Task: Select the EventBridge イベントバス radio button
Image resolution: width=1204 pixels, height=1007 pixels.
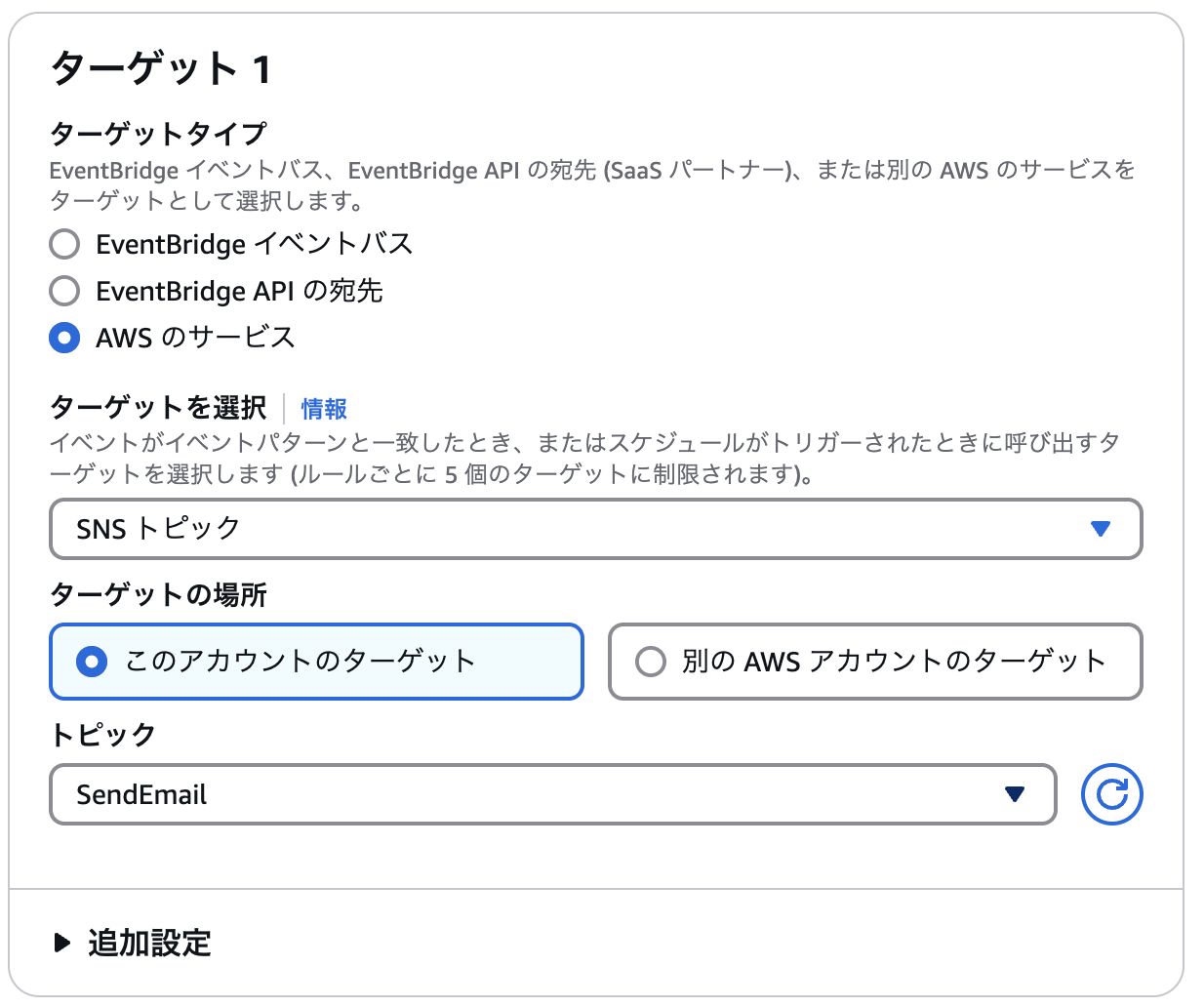Action: click(63, 244)
